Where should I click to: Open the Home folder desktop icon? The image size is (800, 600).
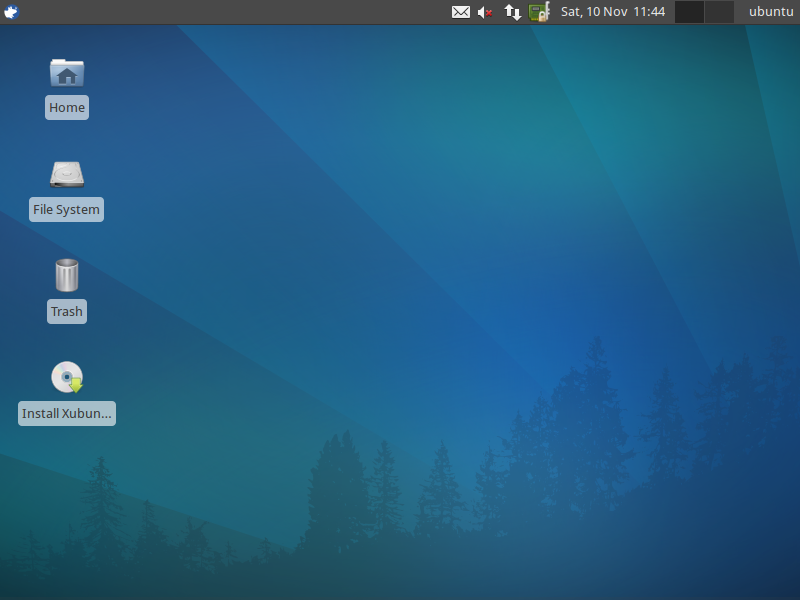67,73
